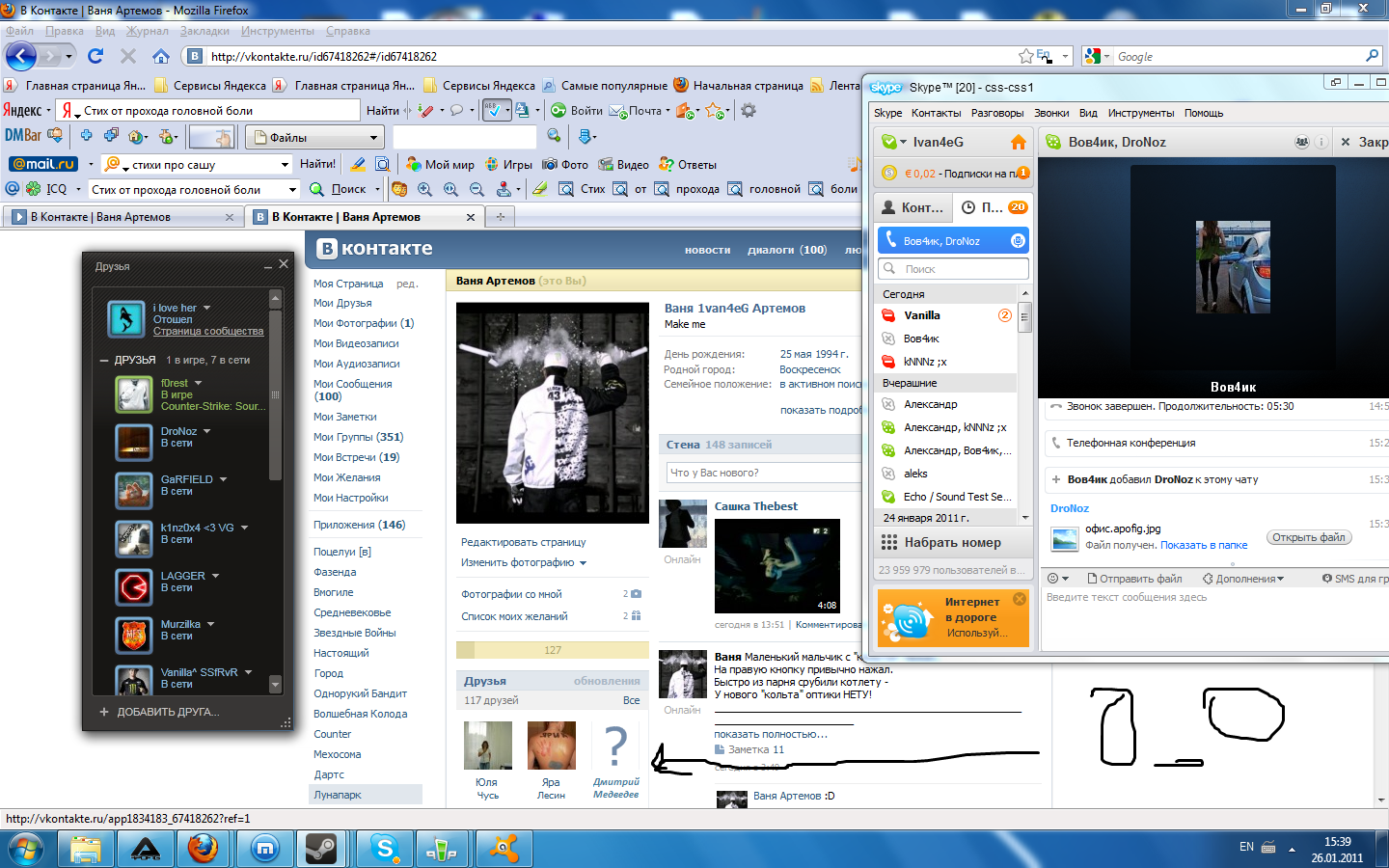Open Yandex bar settings gear
1389x868 pixels.
click(748, 111)
